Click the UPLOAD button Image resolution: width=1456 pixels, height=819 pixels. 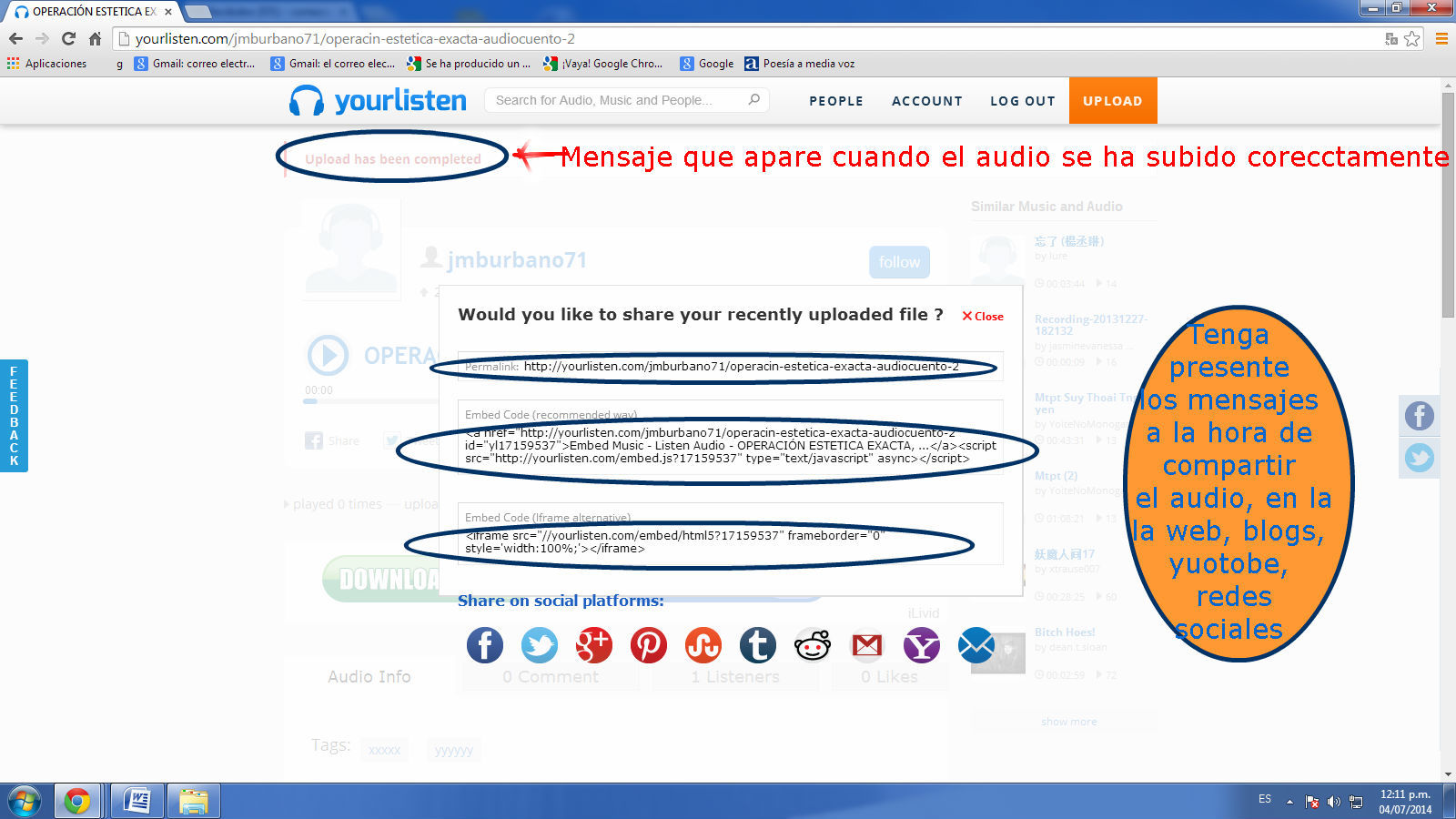click(x=1113, y=101)
